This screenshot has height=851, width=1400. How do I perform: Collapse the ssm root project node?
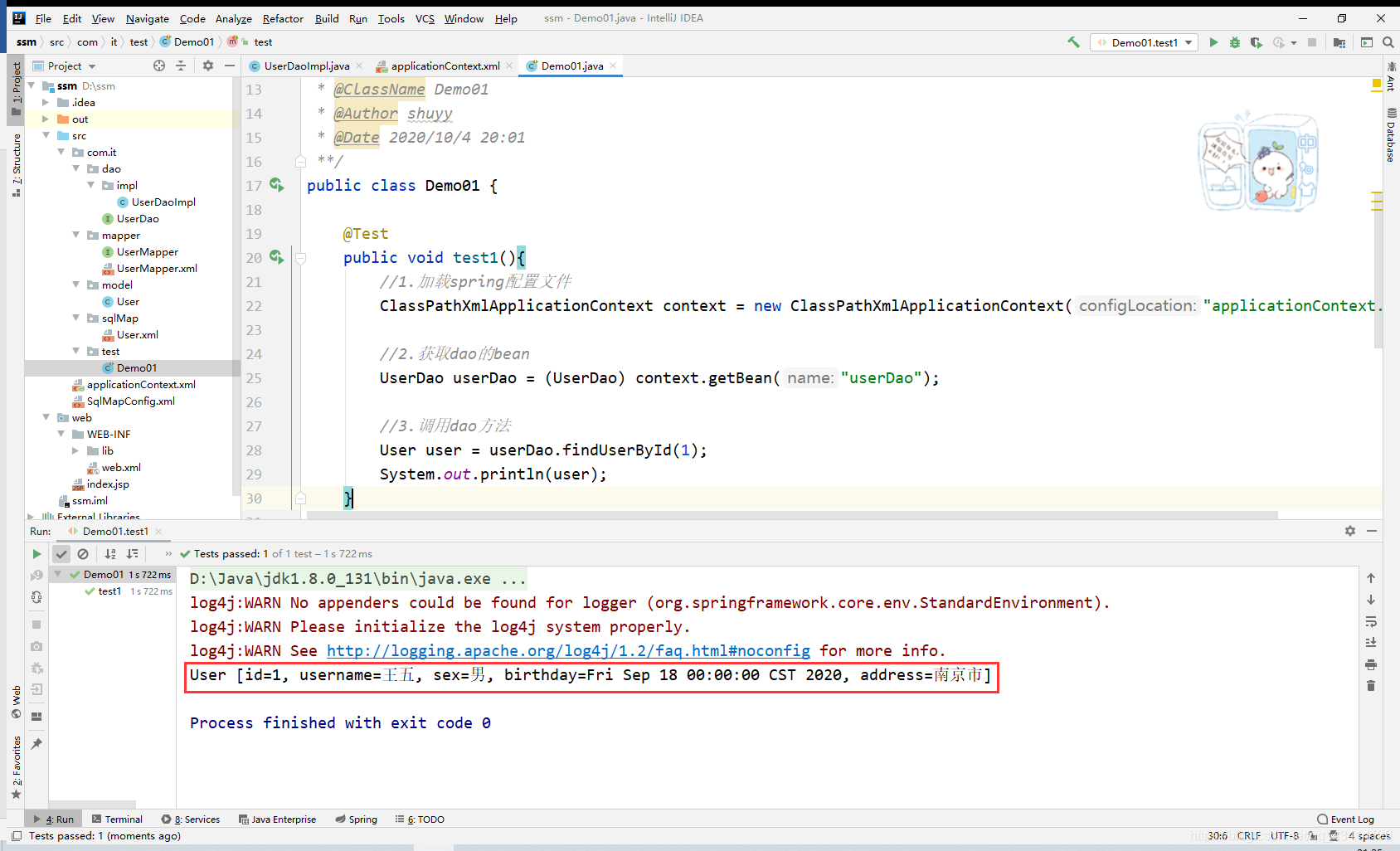(x=32, y=85)
